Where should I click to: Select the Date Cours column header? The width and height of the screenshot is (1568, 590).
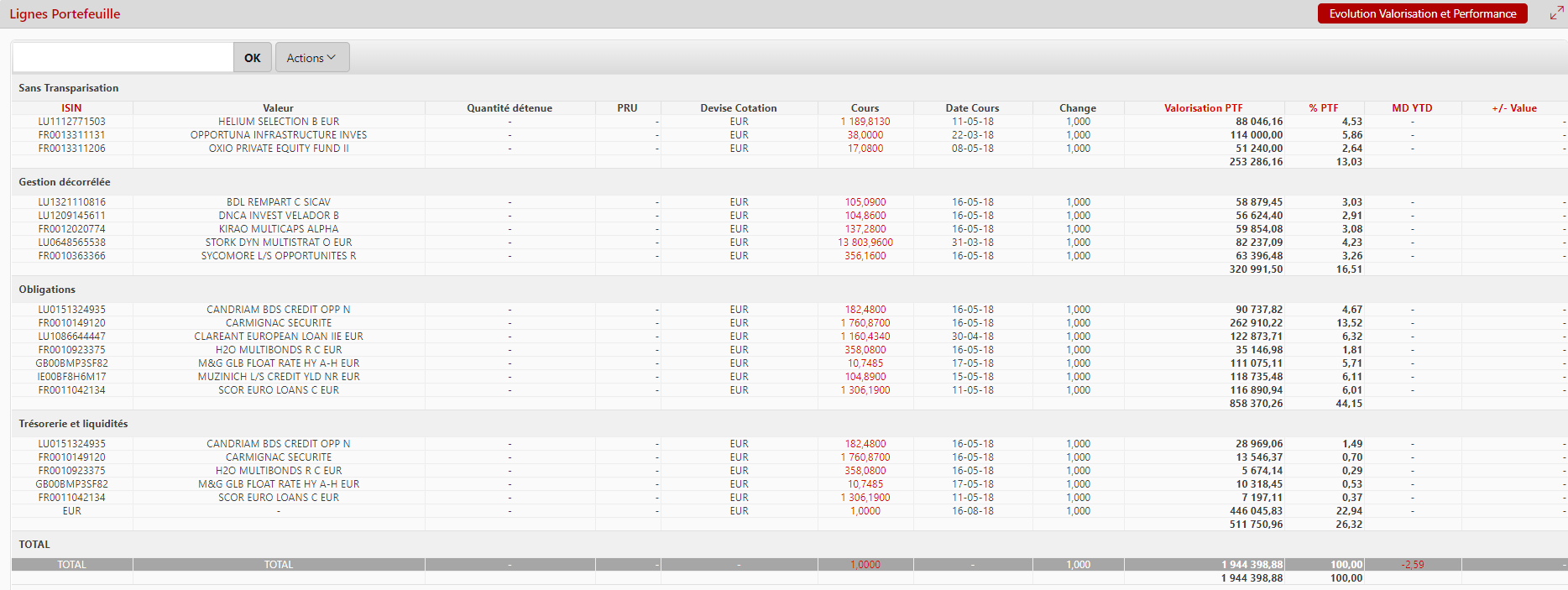tap(972, 108)
